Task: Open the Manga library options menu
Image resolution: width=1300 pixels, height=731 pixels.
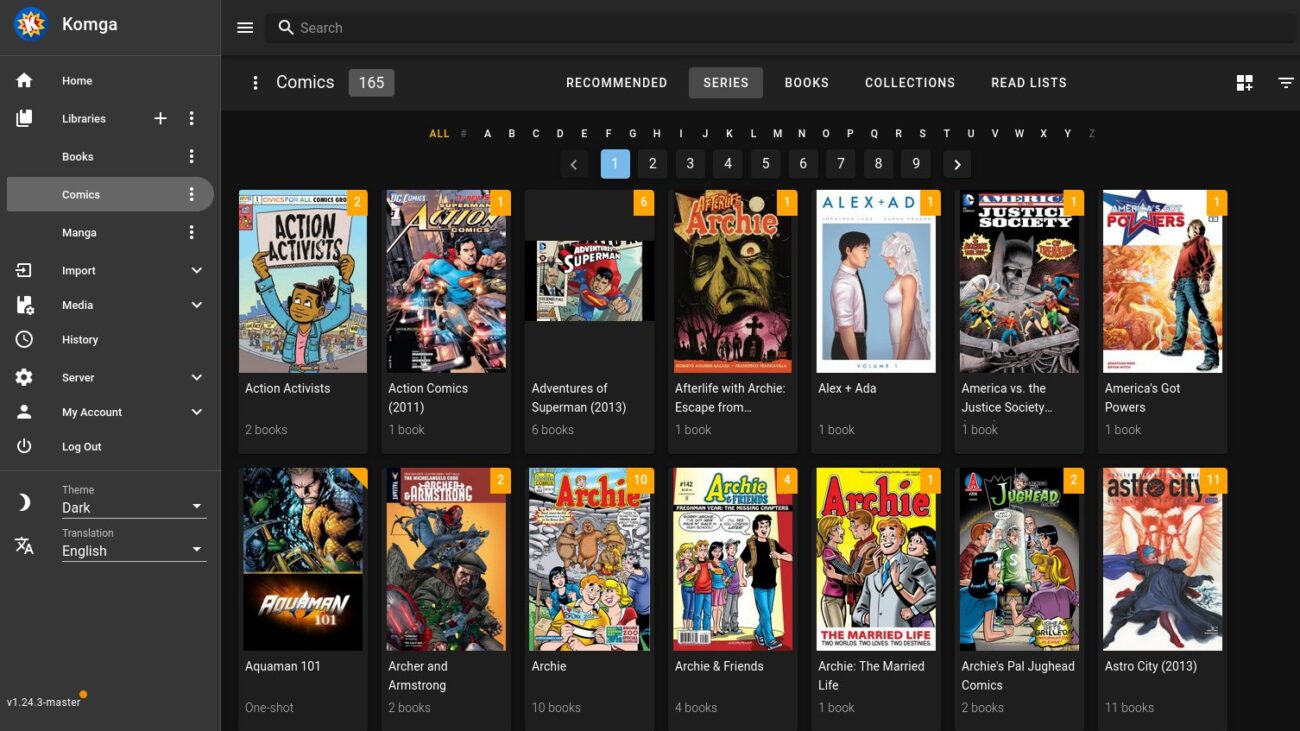Action: coord(192,232)
